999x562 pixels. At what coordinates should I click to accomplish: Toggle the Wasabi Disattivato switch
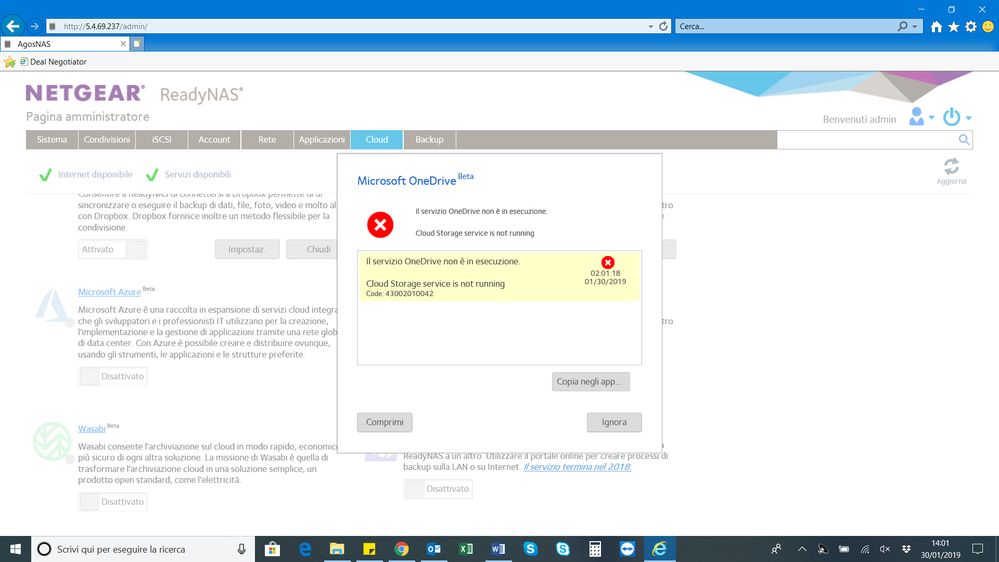[113, 501]
